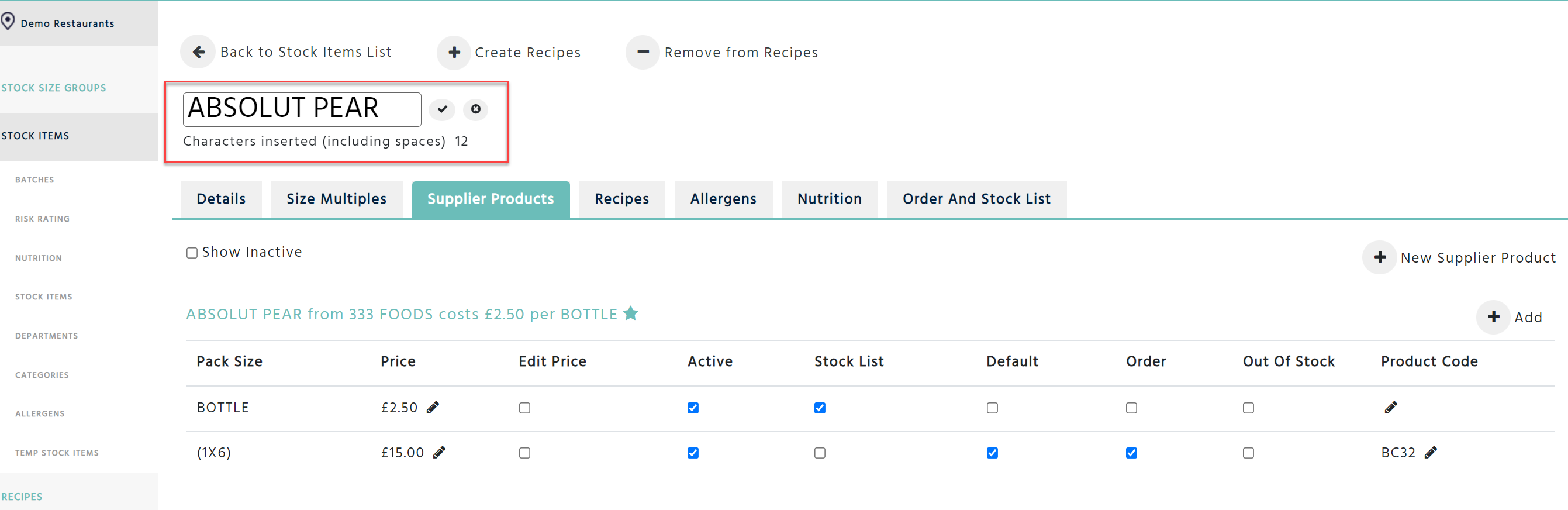This screenshot has width=1568, height=510.
Task: Edit the £15.00 price pencil icon
Action: tap(439, 453)
